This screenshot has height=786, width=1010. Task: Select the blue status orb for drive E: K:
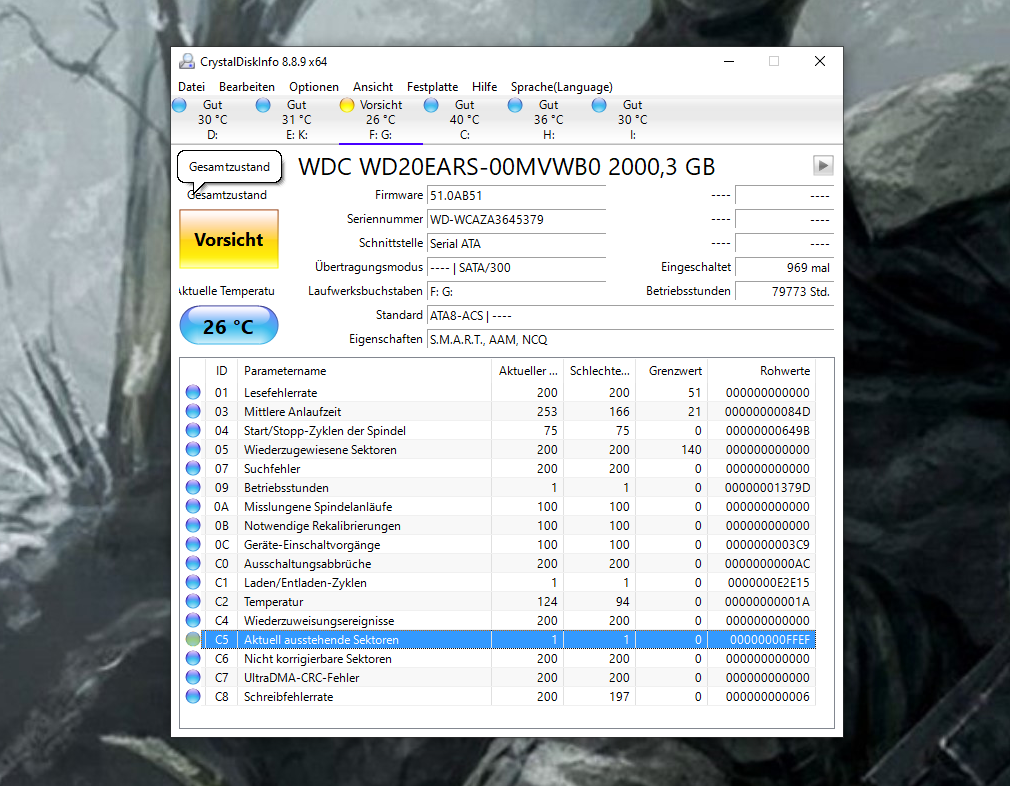coord(263,105)
